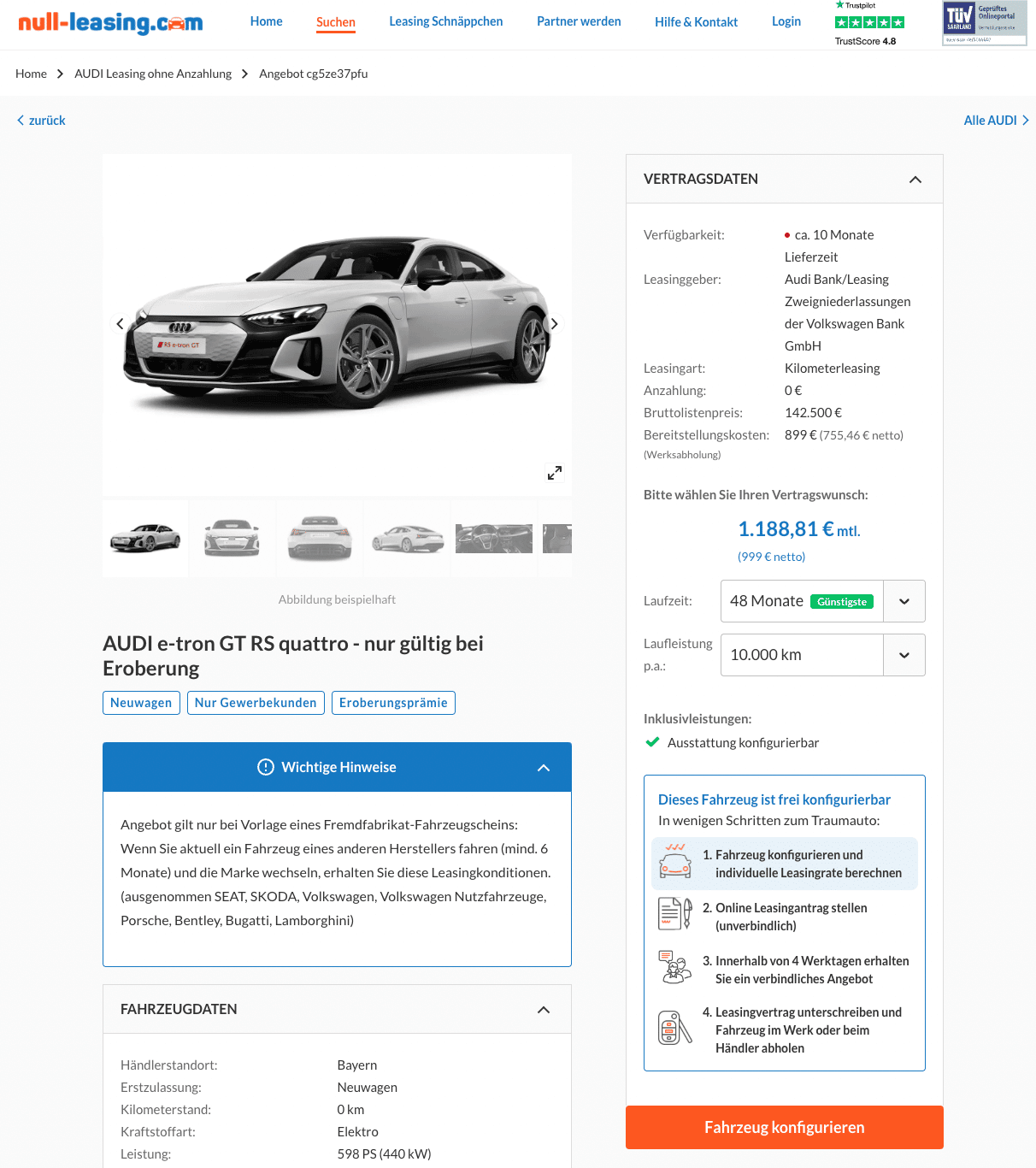Click the Home breadcrumb link
The image size is (1036, 1168).
(32, 74)
